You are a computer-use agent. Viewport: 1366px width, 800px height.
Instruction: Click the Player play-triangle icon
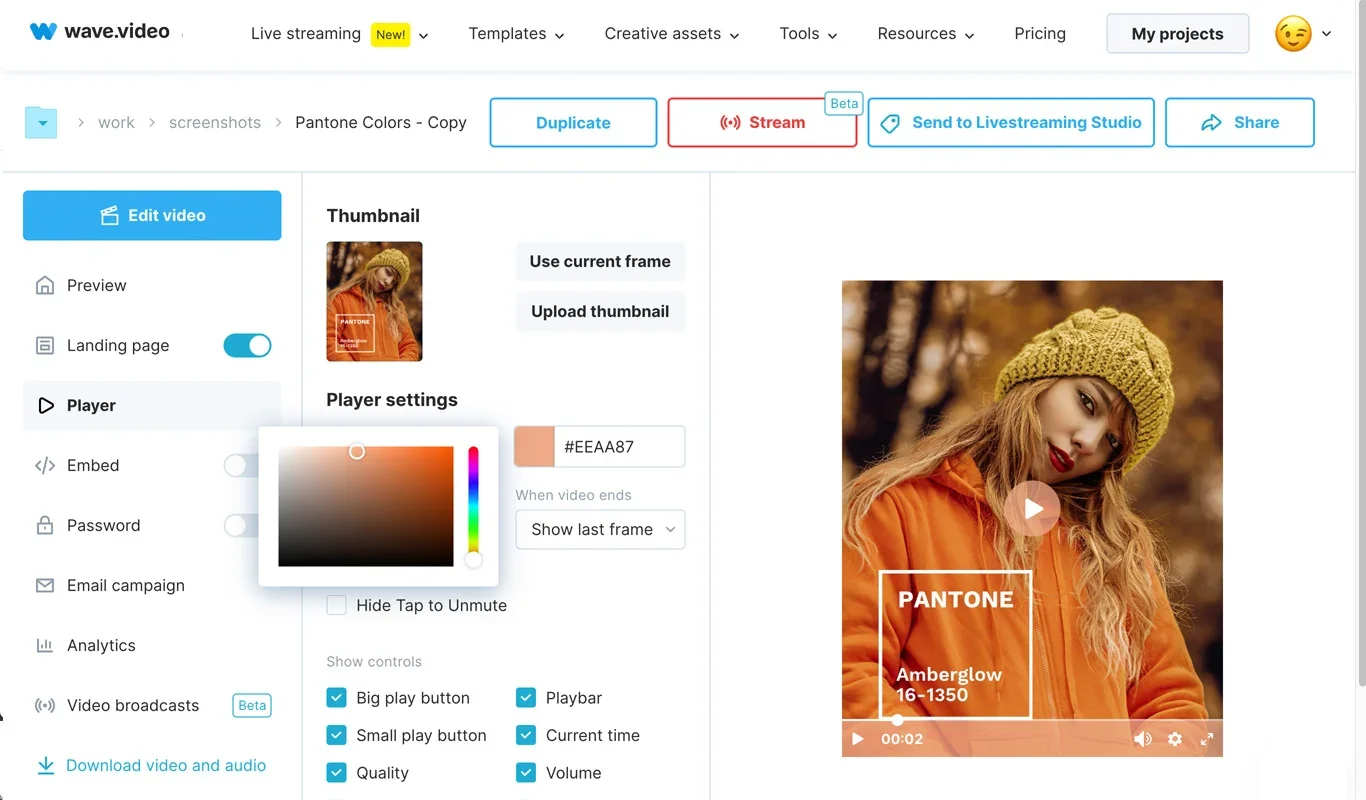pos(45,405)
